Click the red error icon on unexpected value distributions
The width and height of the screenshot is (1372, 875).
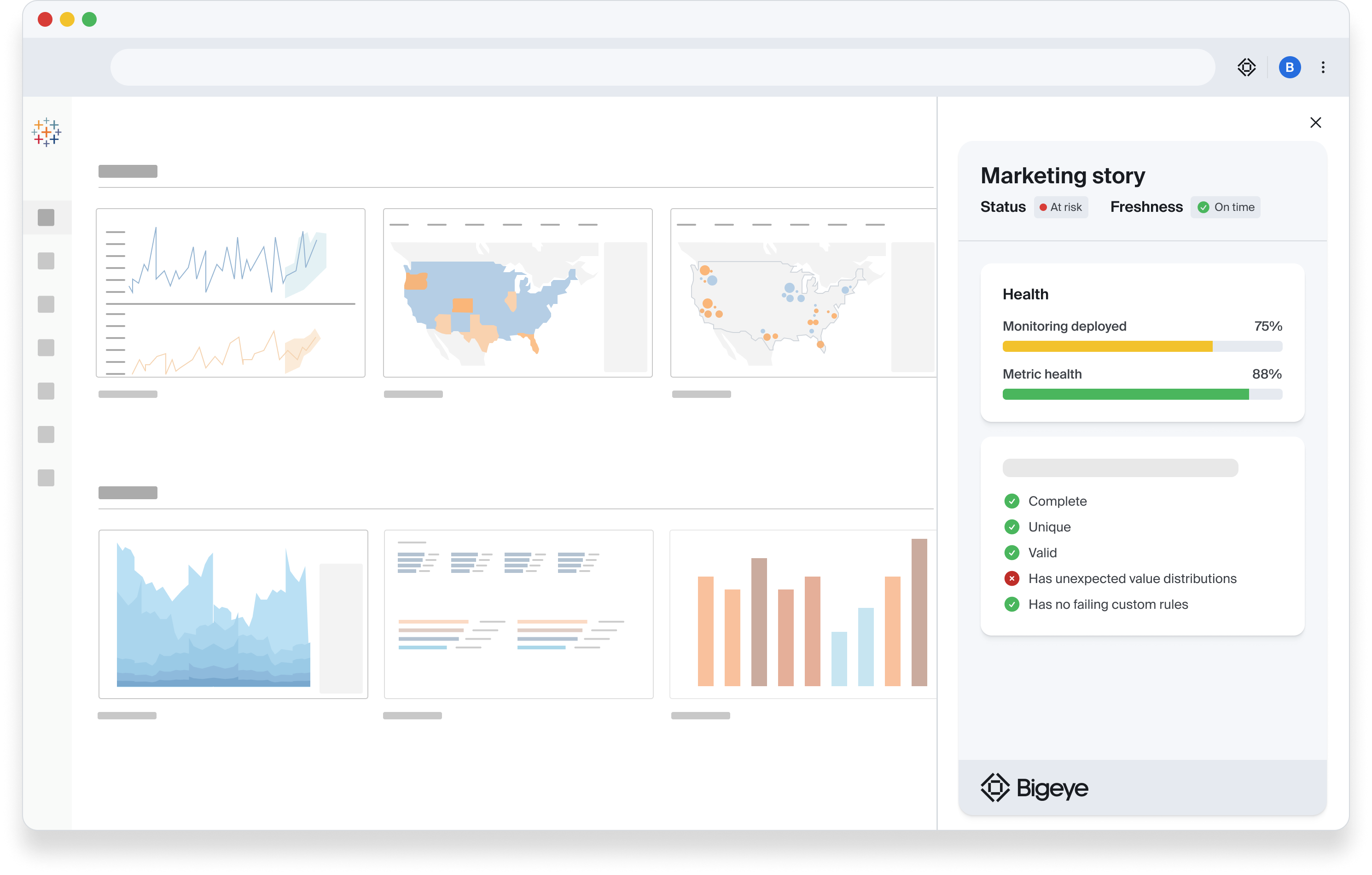click(1012, 578)
